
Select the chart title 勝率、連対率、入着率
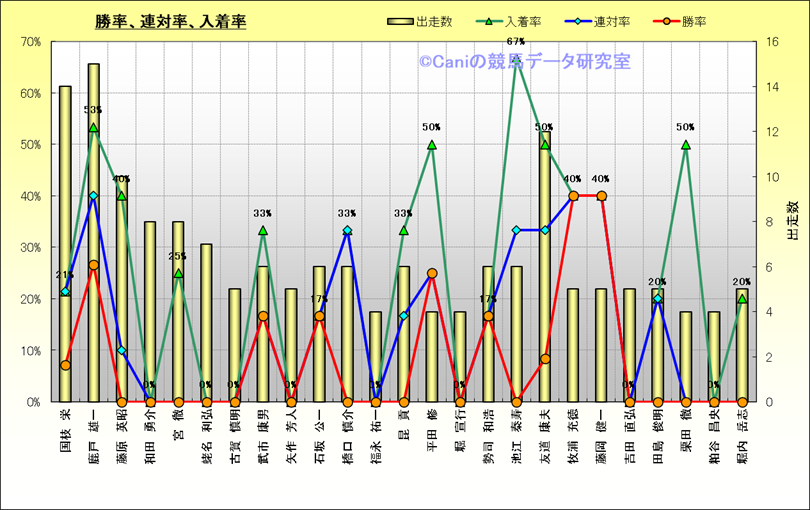tap(171, 21)
